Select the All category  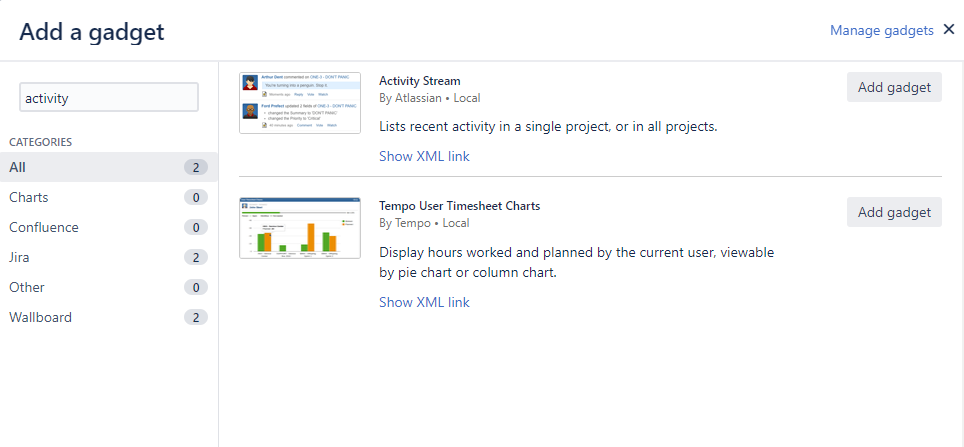17,167
